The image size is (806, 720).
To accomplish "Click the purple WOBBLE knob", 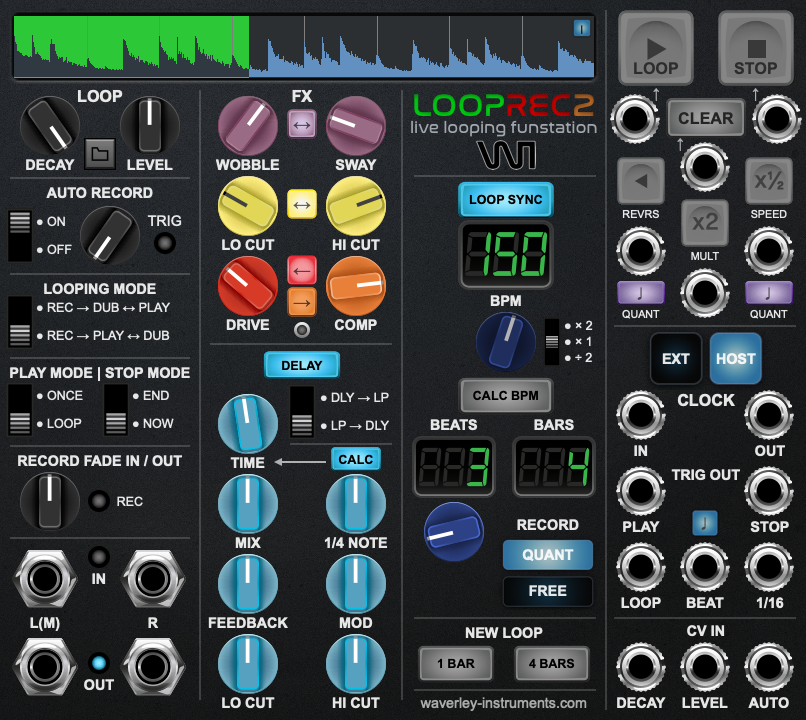I will point(248,125).
